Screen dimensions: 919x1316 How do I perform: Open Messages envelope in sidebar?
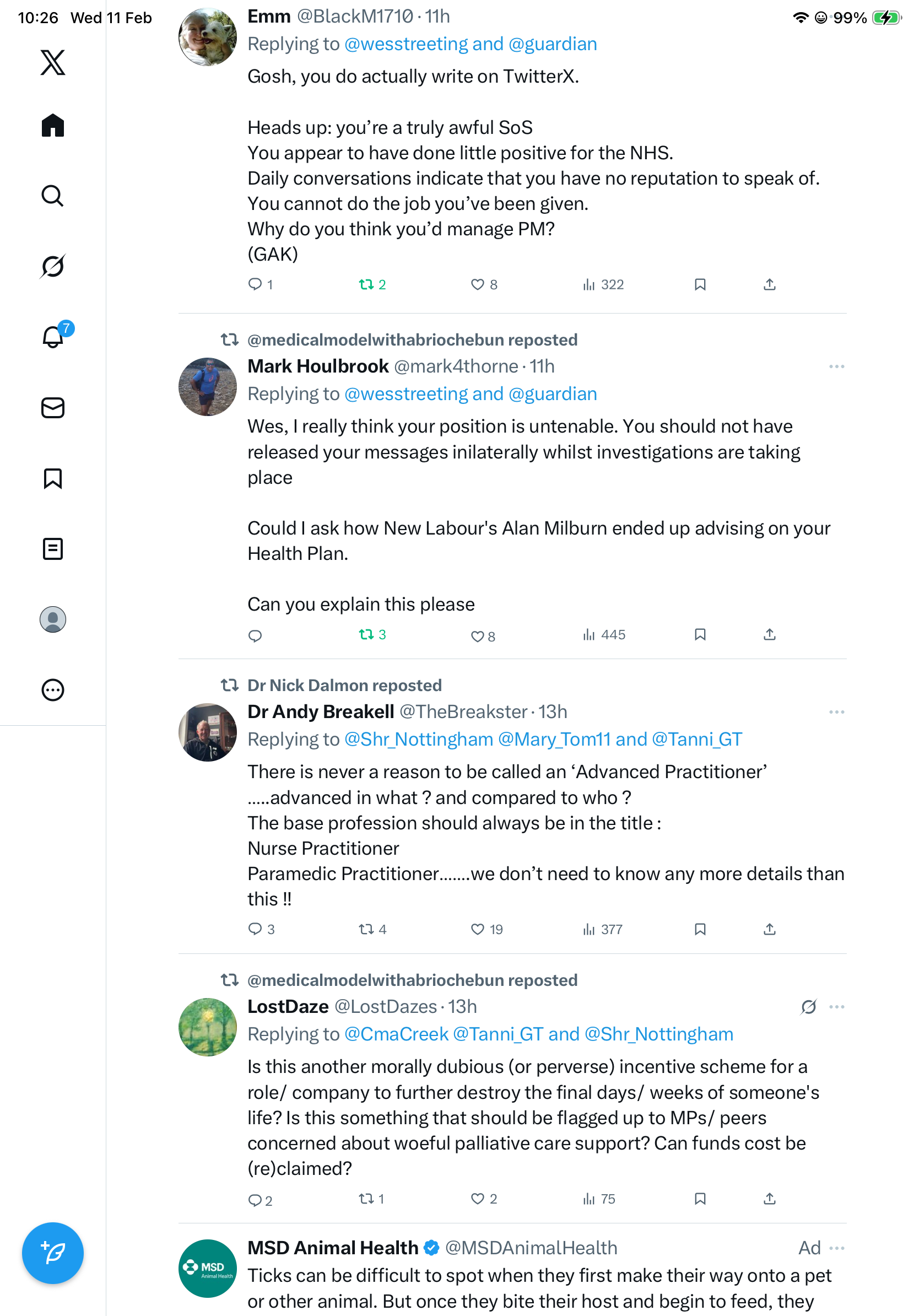click(53, 407)
